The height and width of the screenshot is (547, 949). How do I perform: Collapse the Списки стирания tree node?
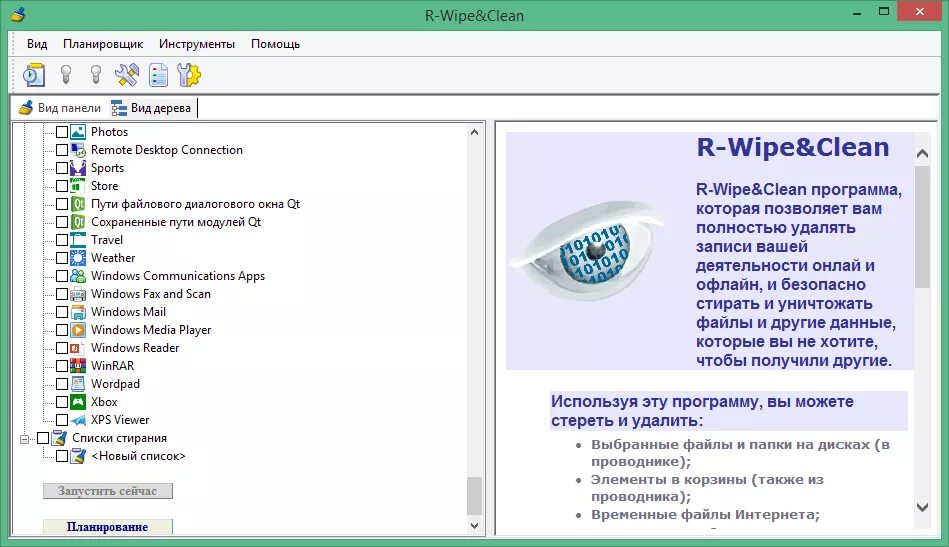pos(24,439)
